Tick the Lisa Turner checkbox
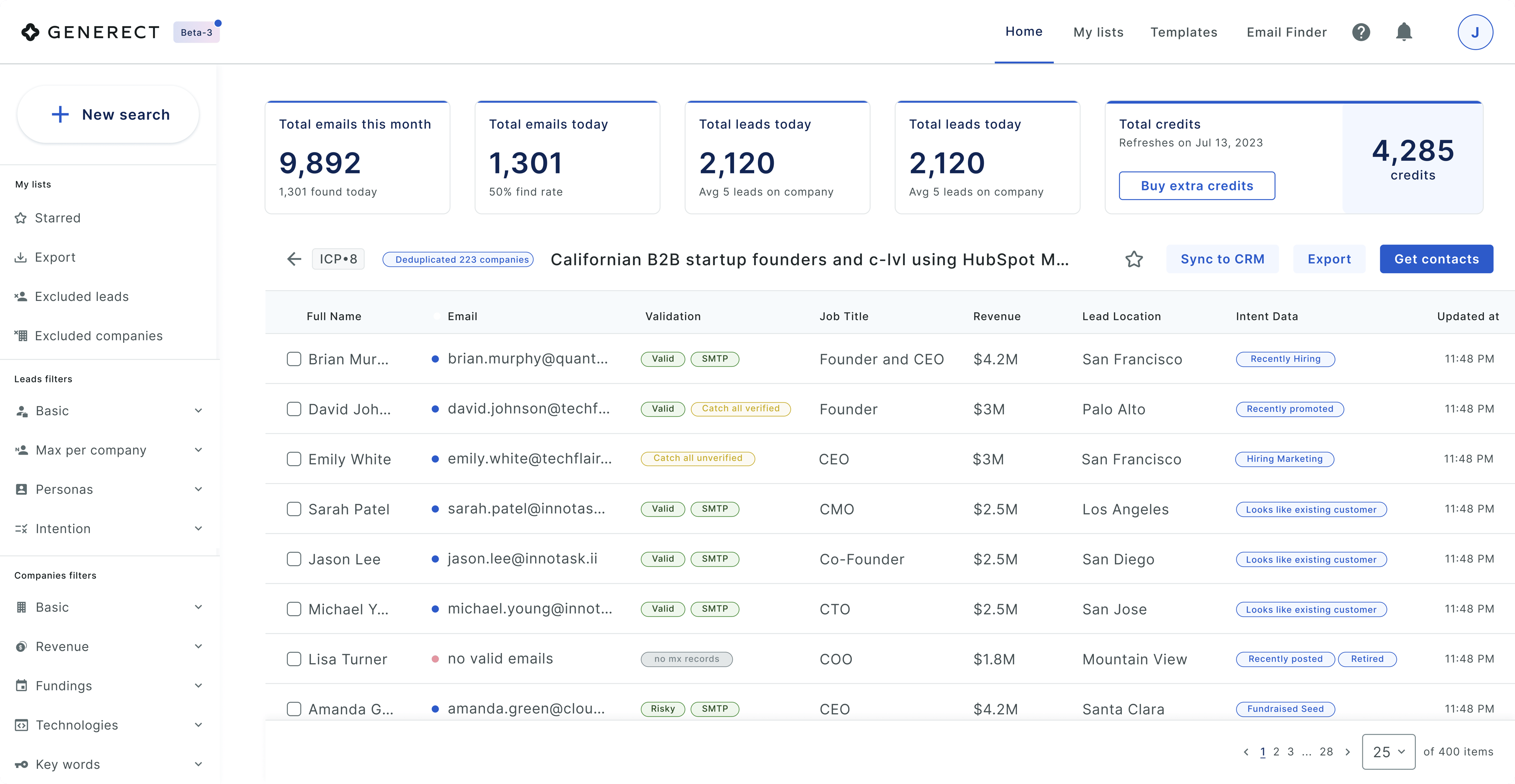The image size is (1515, 784). coord(294,659)
